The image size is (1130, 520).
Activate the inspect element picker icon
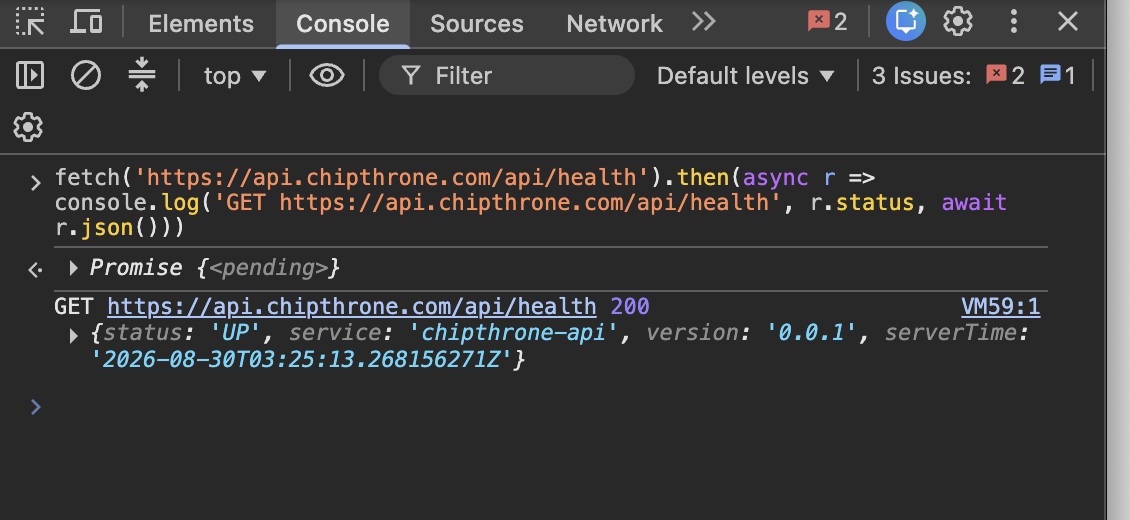click(x=30, y=22)
